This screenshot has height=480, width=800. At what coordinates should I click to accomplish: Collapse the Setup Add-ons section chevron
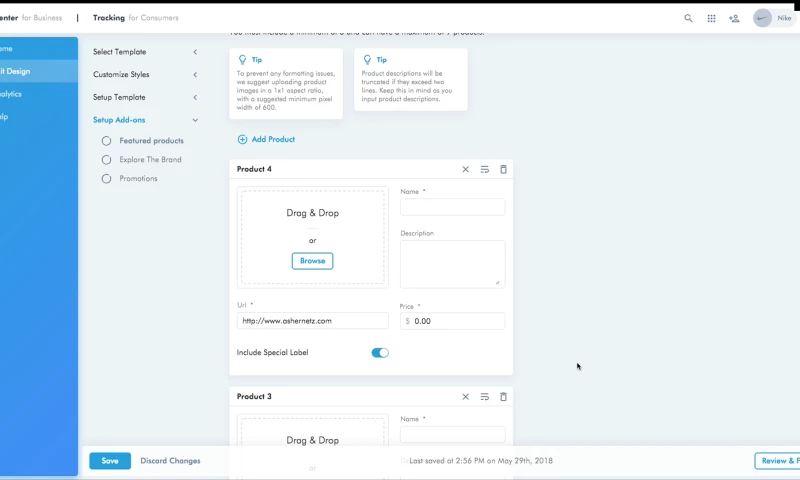click(x=195, y=120)
